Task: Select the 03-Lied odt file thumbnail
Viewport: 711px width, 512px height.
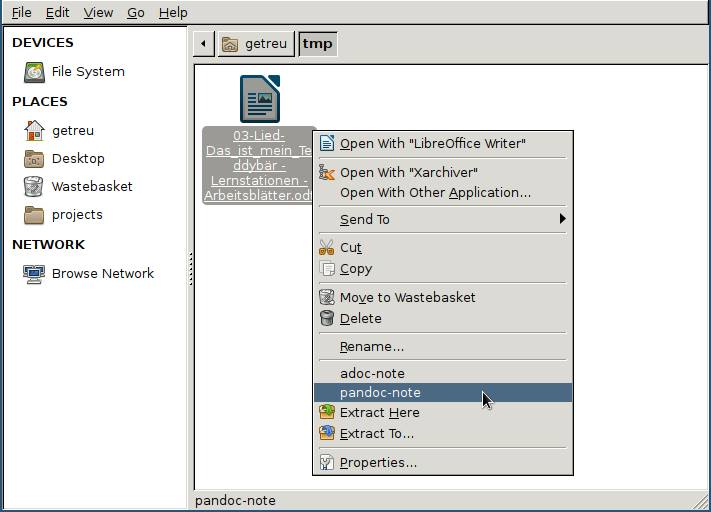Action: coord(259,98)
